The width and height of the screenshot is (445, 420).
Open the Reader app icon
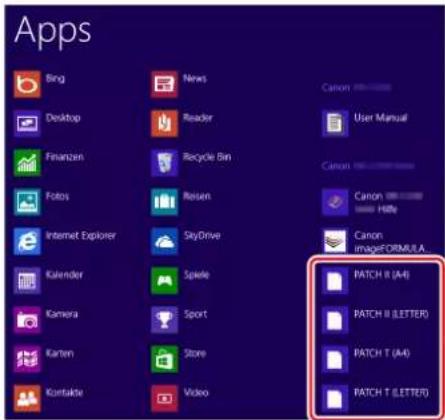(164, 124)
